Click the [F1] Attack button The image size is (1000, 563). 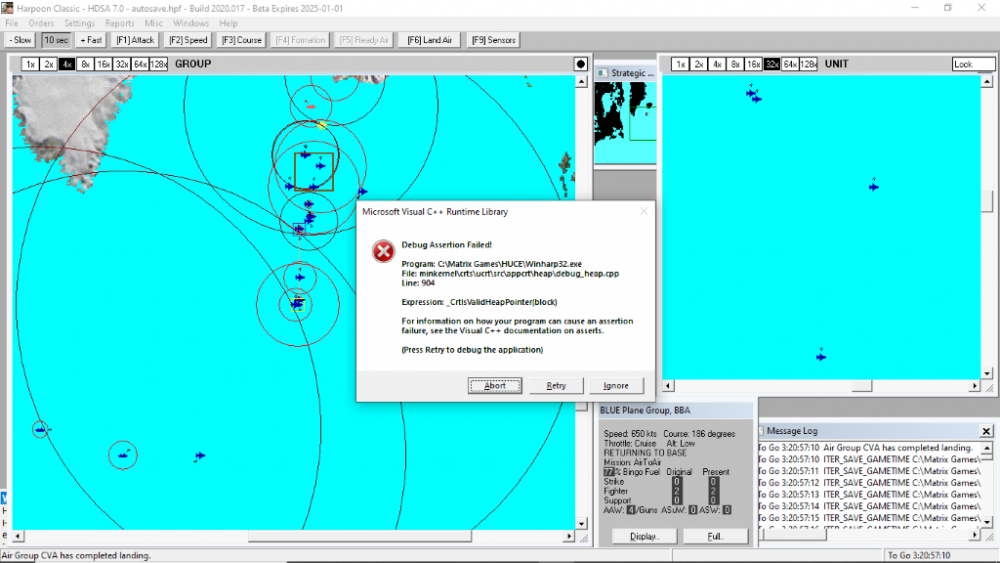(135, 40)
